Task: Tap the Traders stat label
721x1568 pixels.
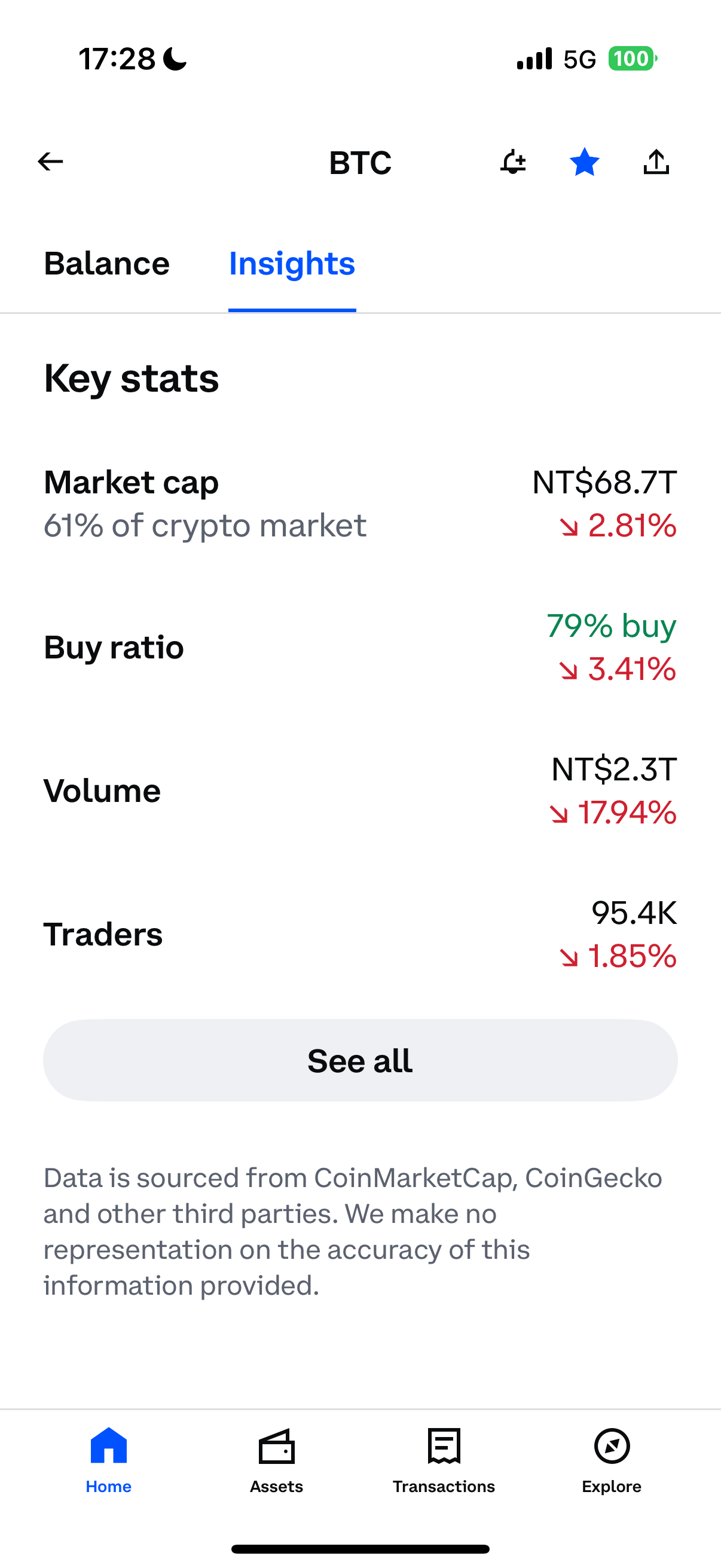Action: 103,934
